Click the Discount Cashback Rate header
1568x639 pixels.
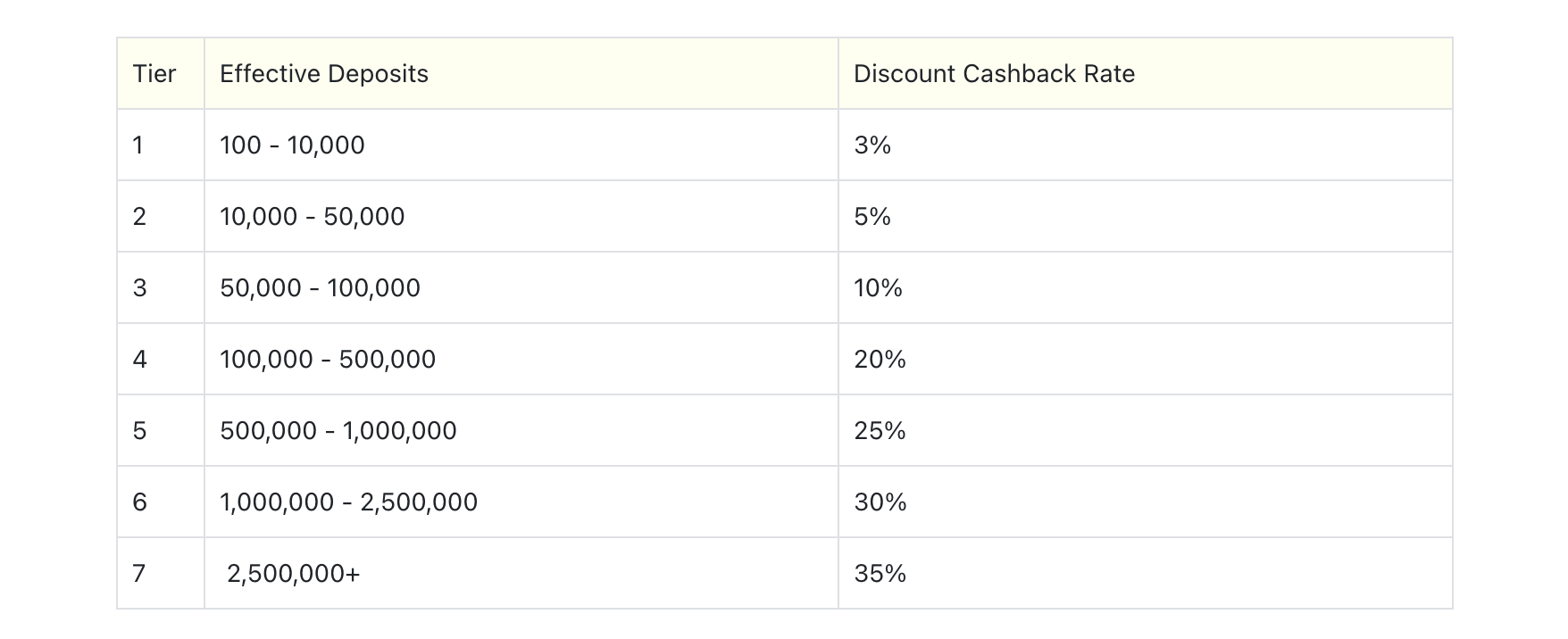(x=1146, y=73)
